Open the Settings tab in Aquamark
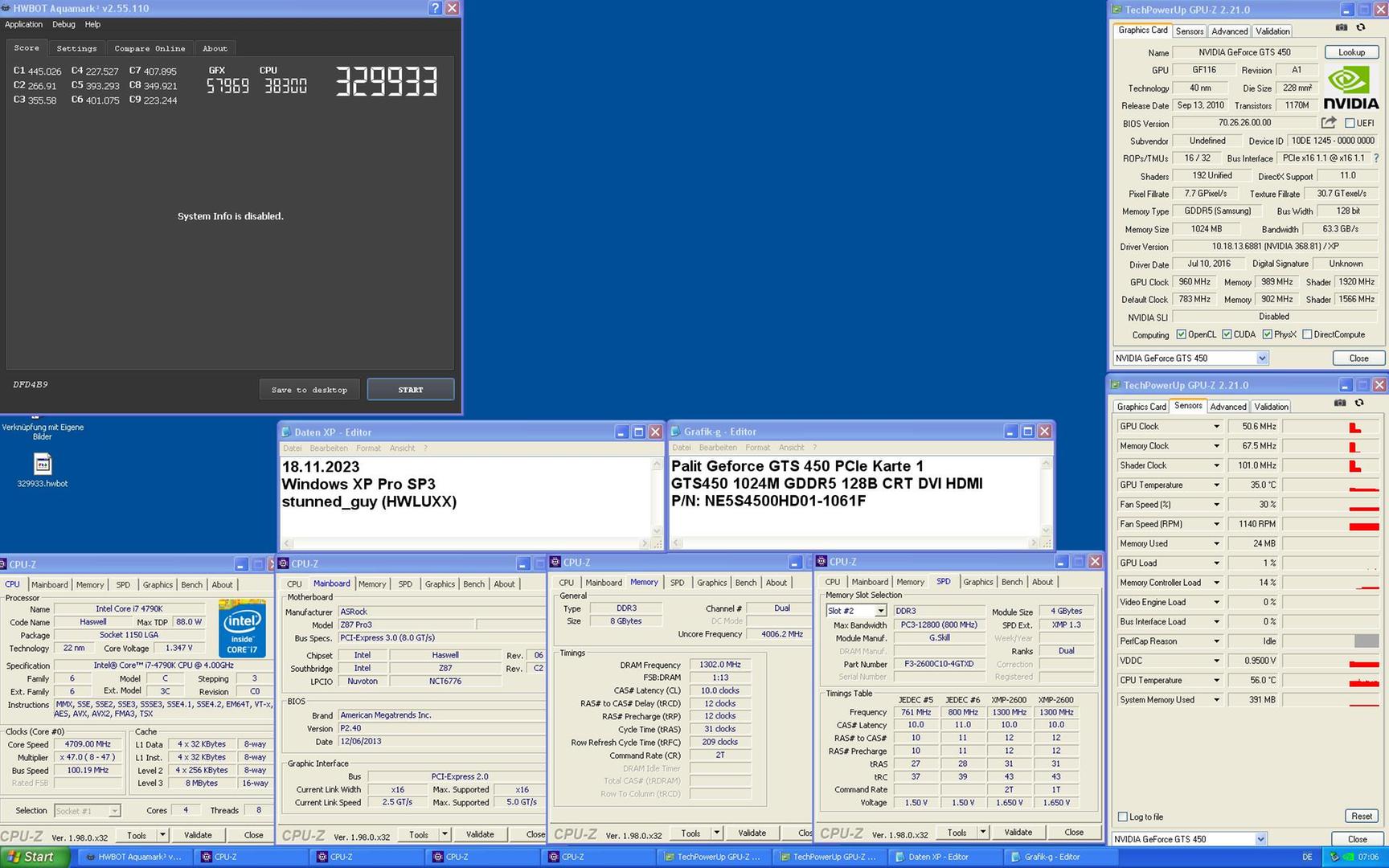 tap(76, 48)
